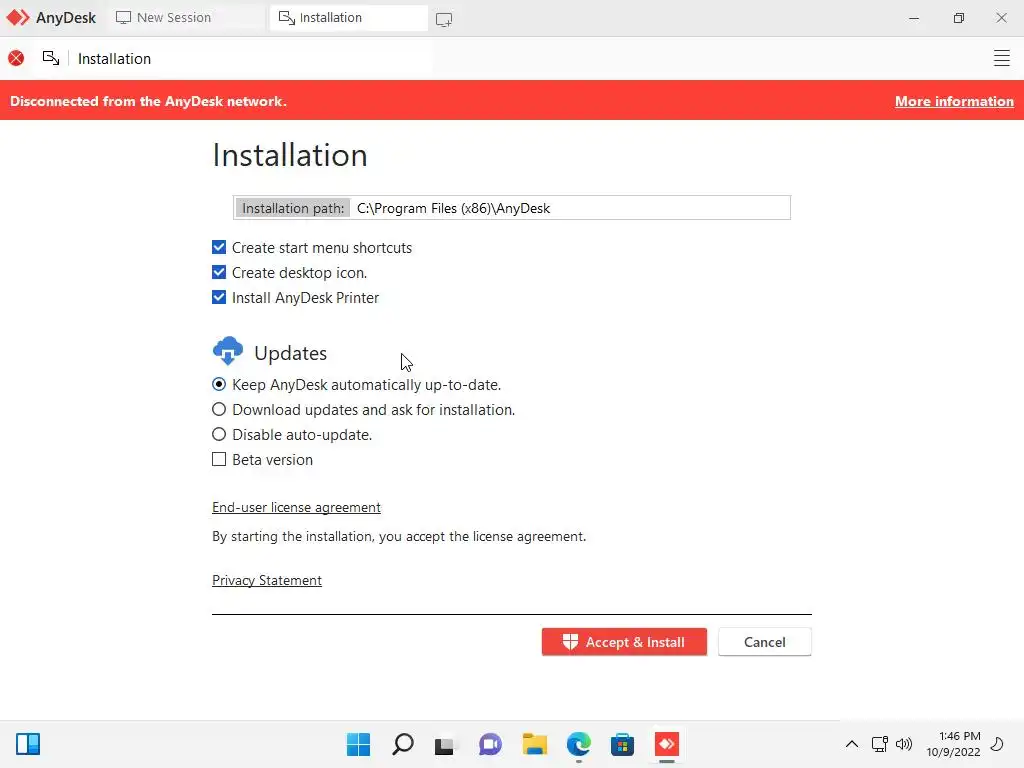
Task: Uncheck Install AnyDesk Printer
Action: tap(219, 297)
